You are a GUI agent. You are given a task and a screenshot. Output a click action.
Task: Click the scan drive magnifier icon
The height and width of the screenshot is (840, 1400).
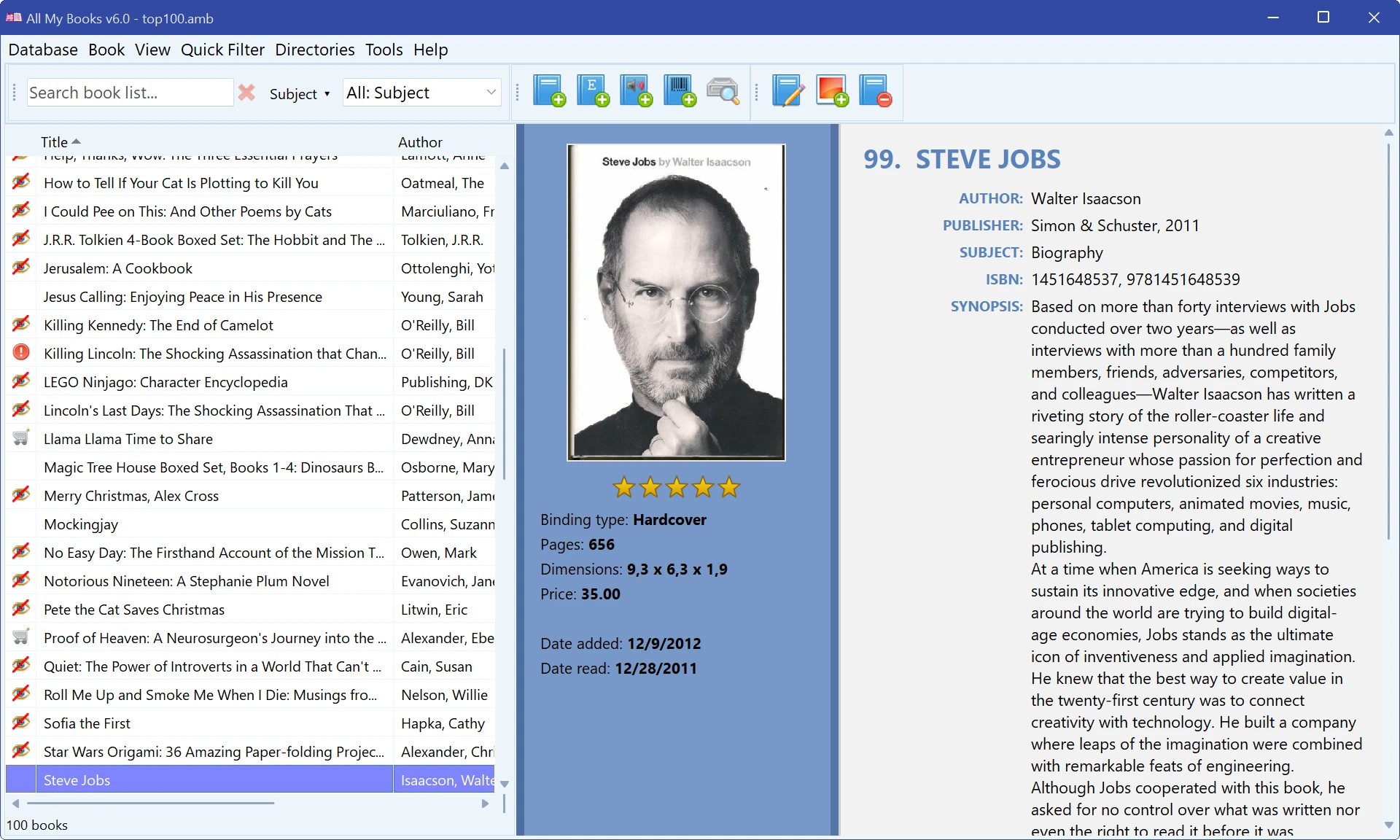pyautogui.click(x=723, y=92)
